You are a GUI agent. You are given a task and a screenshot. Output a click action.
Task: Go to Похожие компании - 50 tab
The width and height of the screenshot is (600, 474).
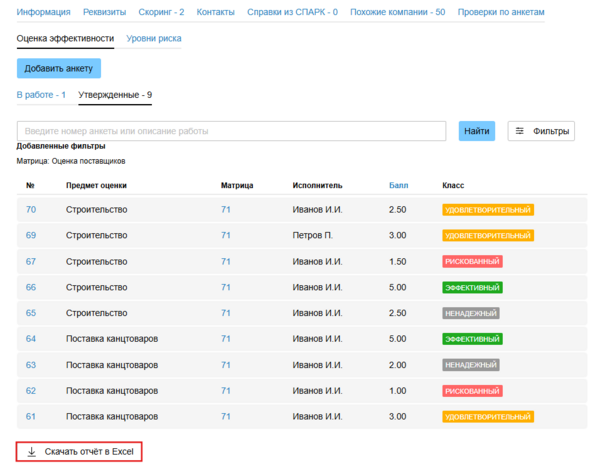tap(398, 12)
